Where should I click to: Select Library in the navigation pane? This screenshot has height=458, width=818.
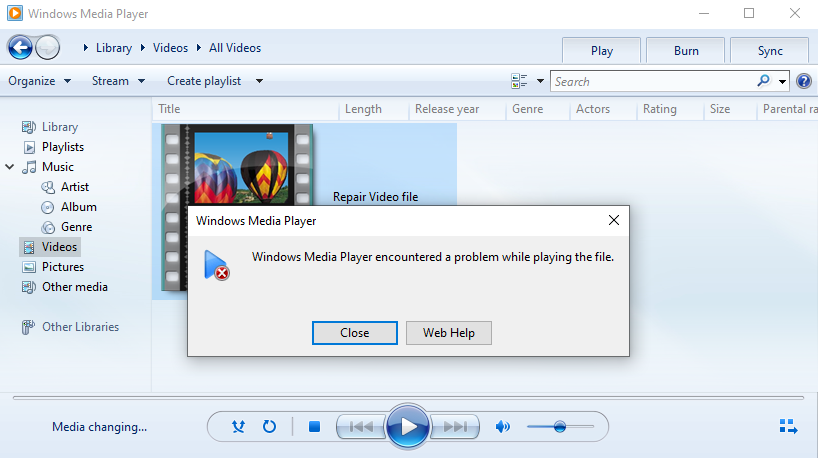50,127
